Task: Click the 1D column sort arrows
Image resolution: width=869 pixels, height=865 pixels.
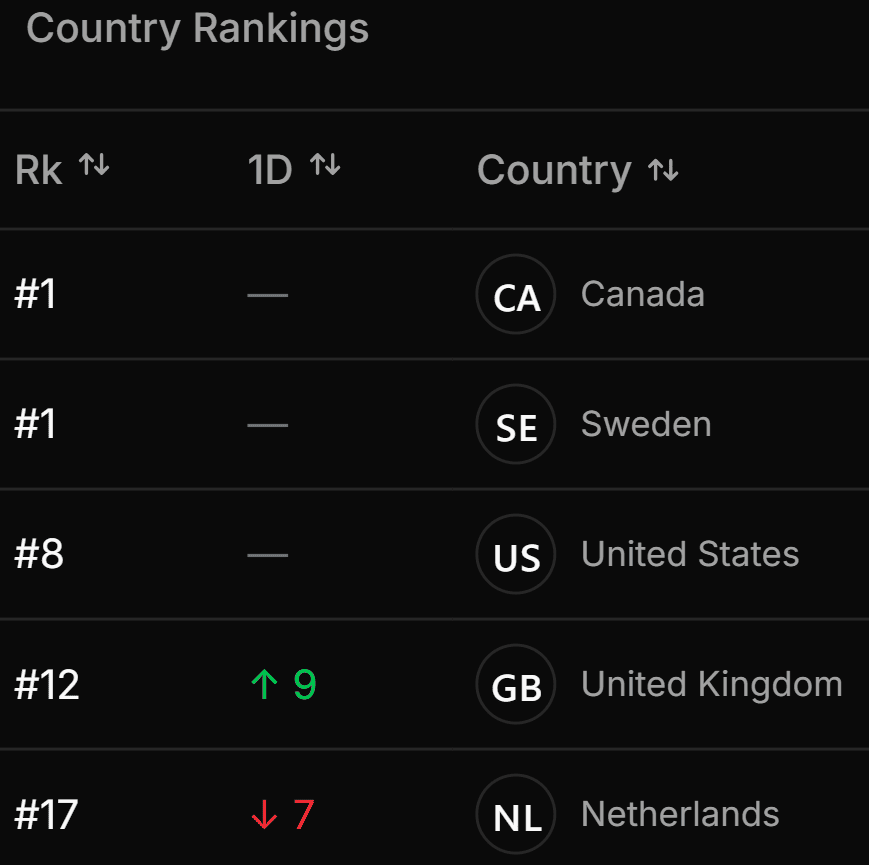Action: click(325, 166)
